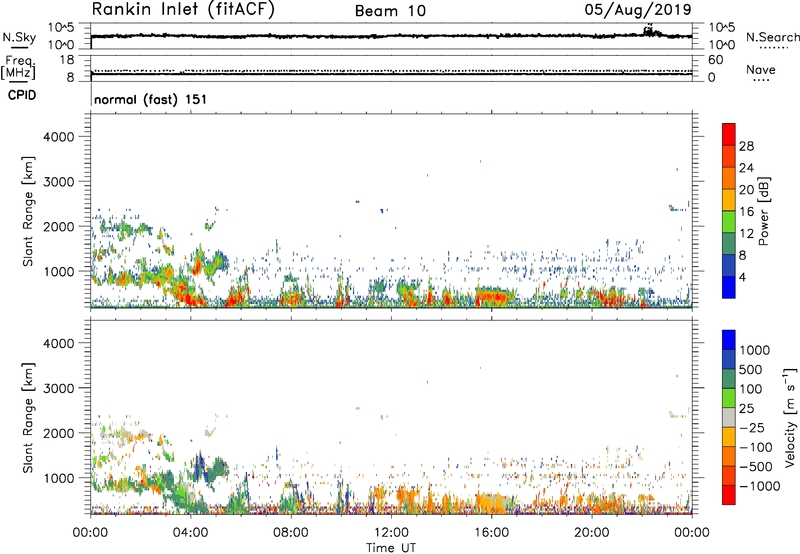800x554 pixels.
Task: Click the light green 25–100 Velocity colorbar segment
Action: tap(729, 398)
